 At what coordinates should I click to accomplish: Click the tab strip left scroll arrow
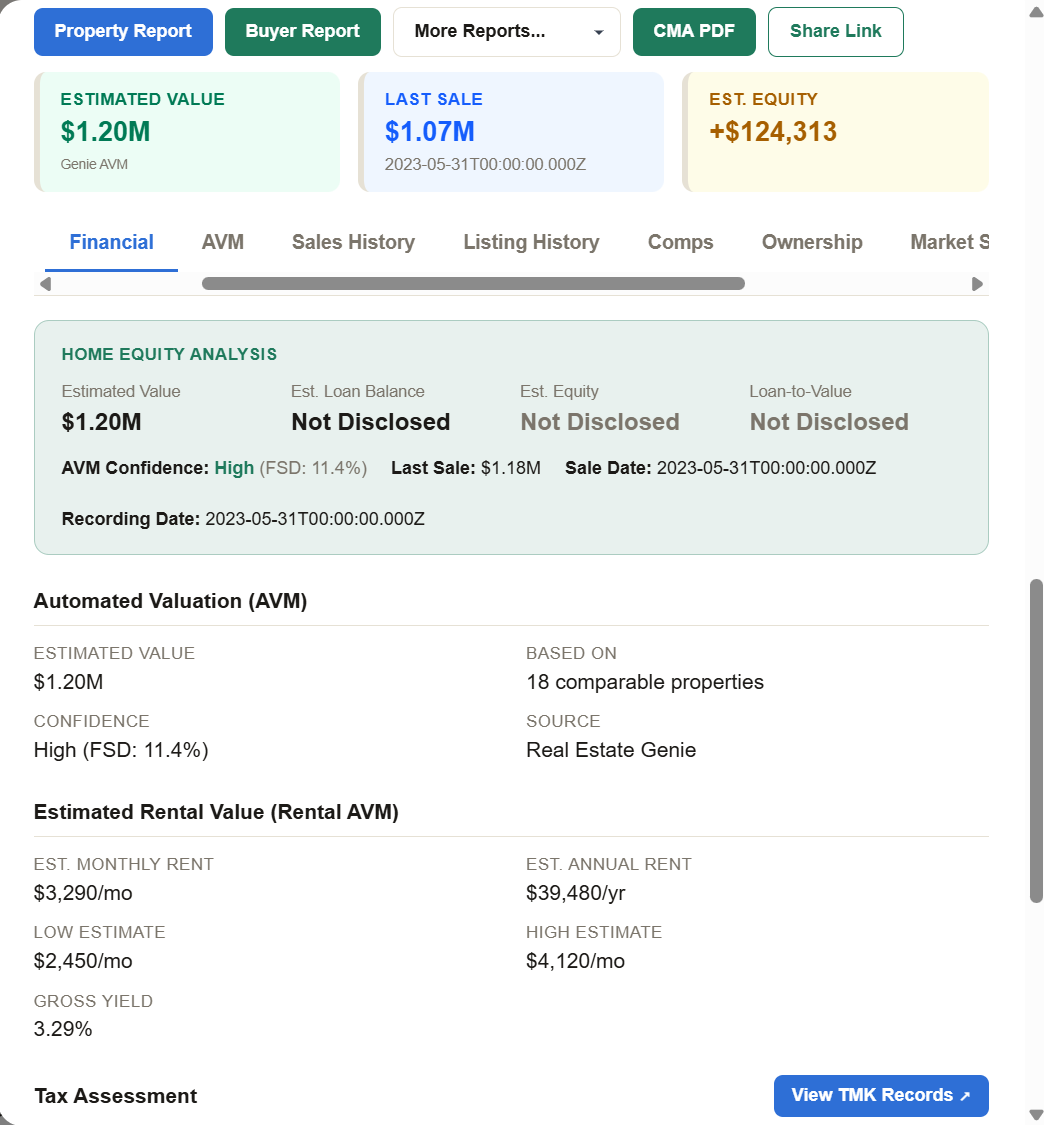(x=45, y=284)
